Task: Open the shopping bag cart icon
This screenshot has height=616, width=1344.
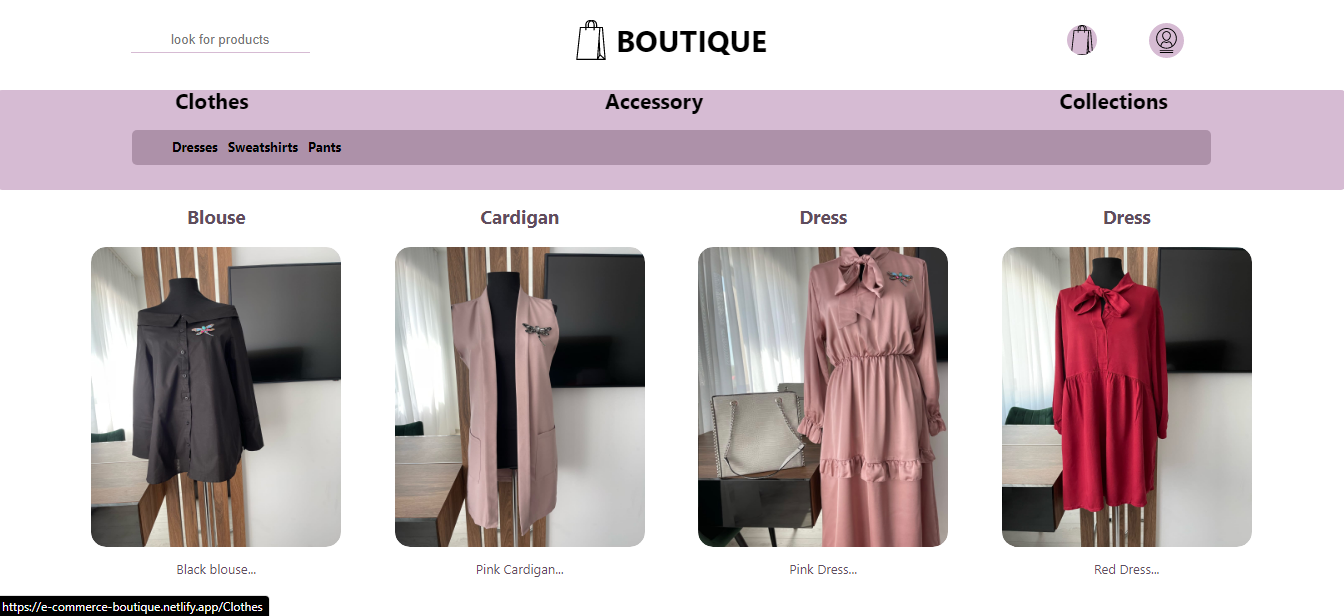Action: point(1081,40)
